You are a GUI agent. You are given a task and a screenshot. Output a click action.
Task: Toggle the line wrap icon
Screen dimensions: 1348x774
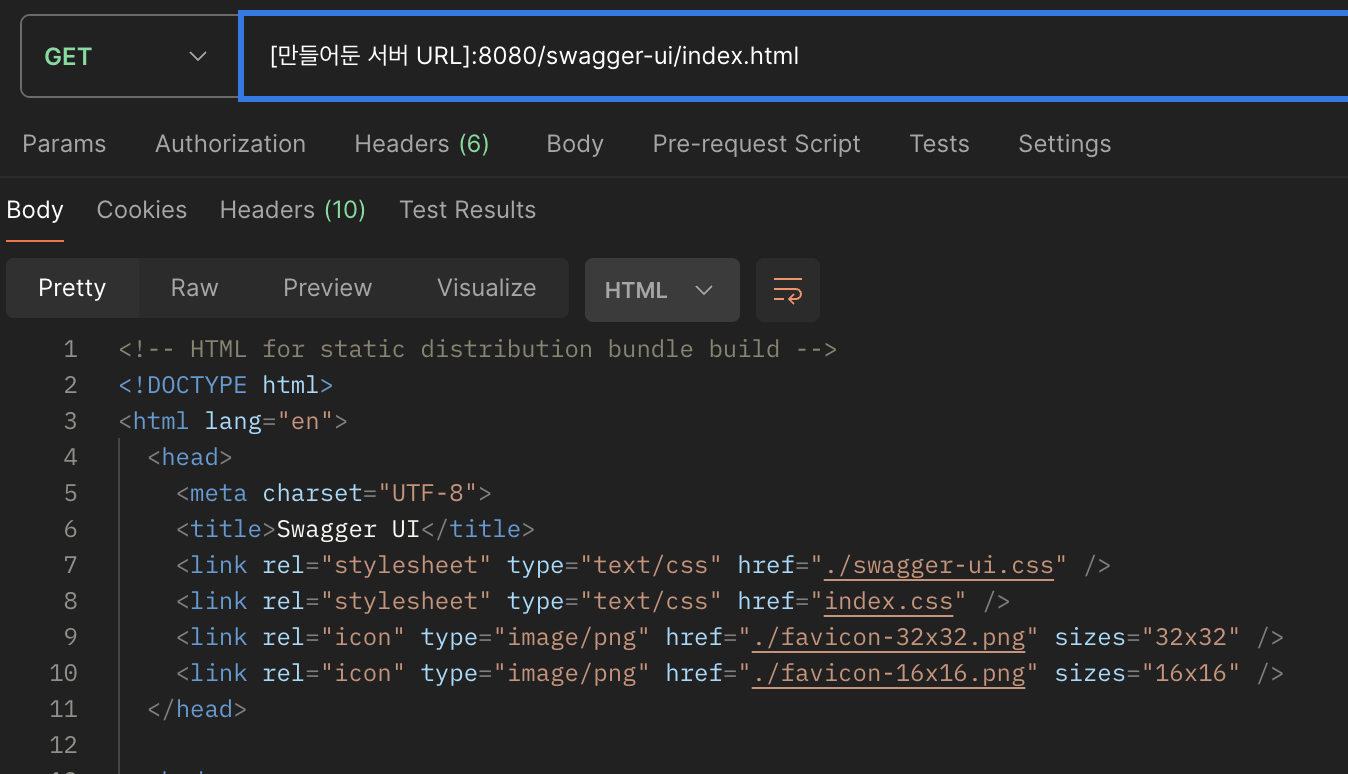788,290
